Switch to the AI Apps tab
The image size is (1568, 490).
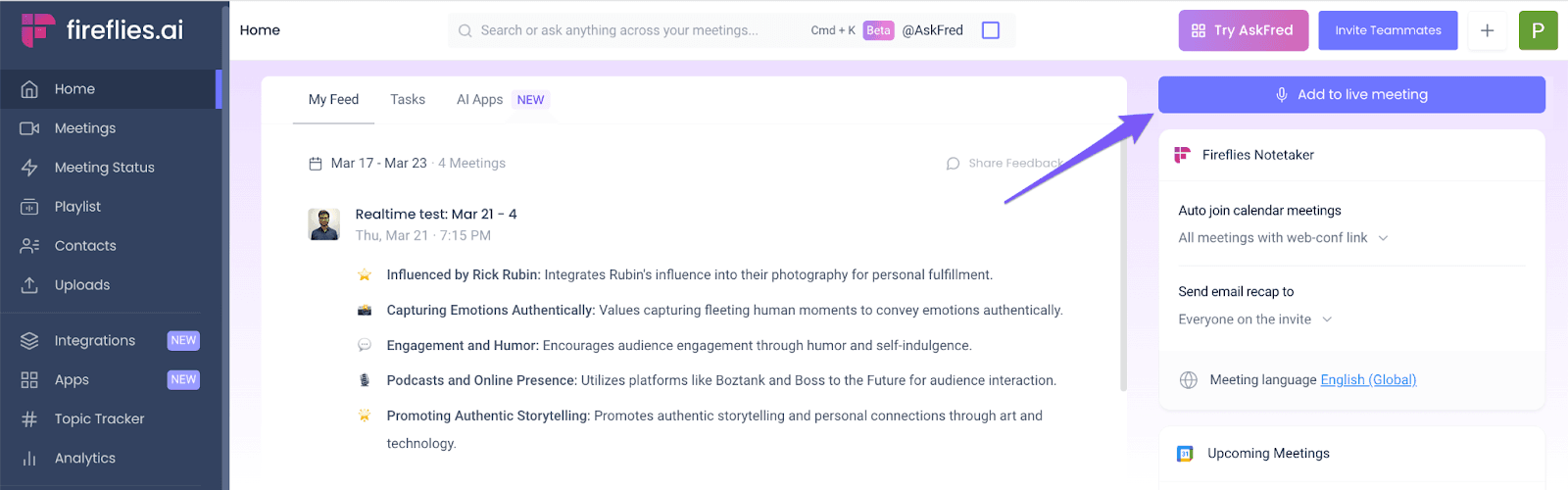point(479,100)
